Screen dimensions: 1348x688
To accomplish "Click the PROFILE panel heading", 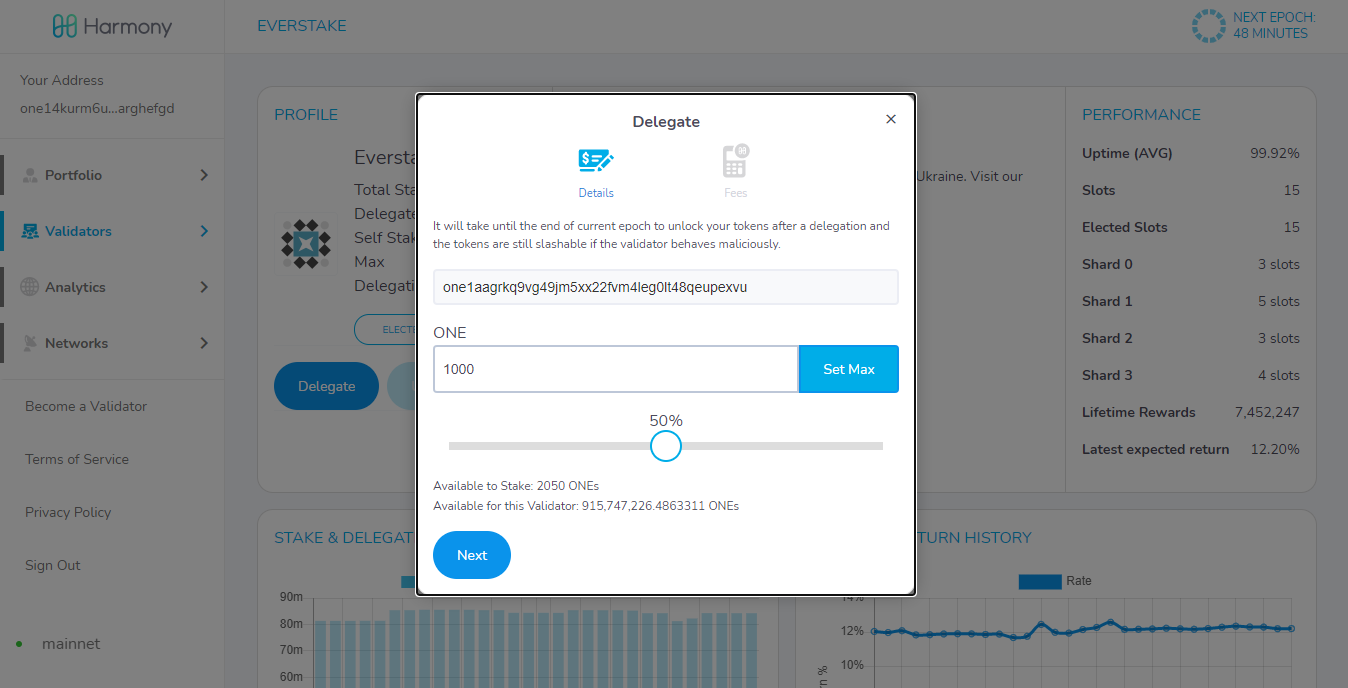I will tap(306, 115).
